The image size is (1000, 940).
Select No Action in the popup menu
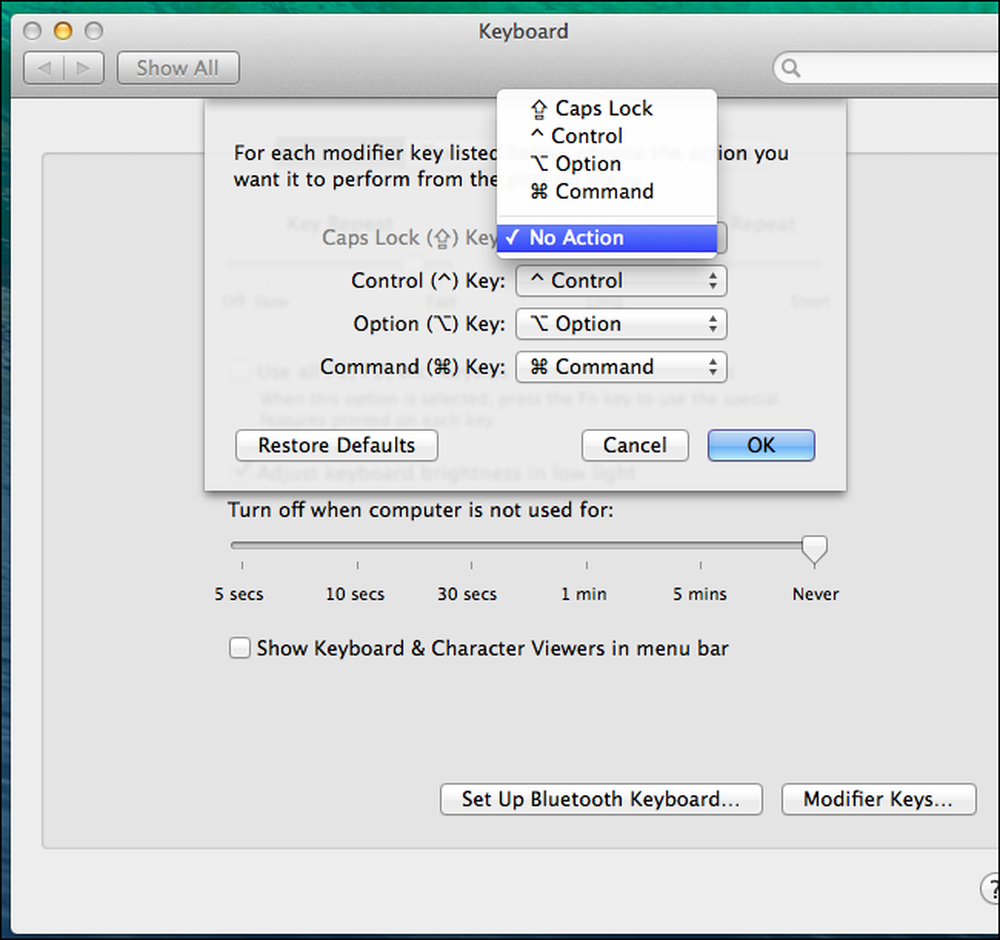[607, 238]
